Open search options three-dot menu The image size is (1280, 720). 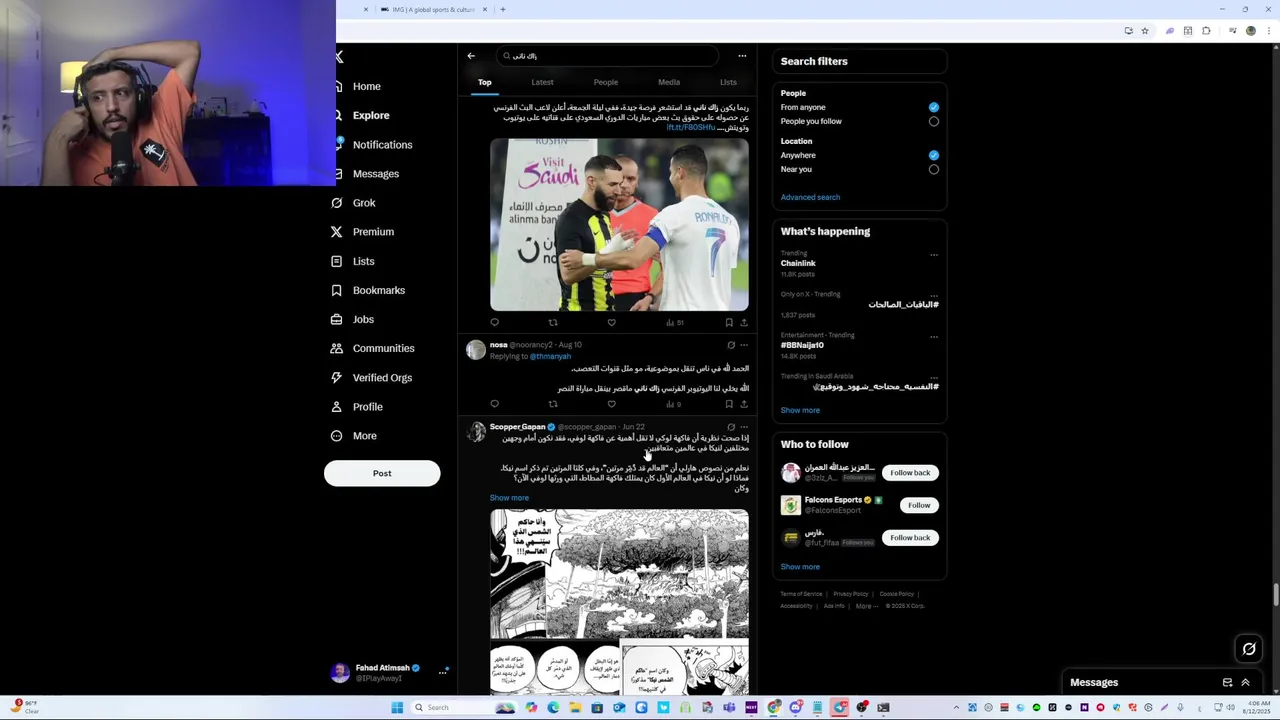tap(742, 56)
